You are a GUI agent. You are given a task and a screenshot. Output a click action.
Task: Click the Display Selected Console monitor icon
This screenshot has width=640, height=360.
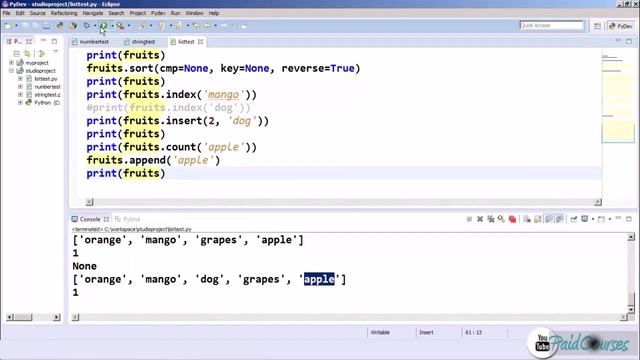(x=584, y=219)
